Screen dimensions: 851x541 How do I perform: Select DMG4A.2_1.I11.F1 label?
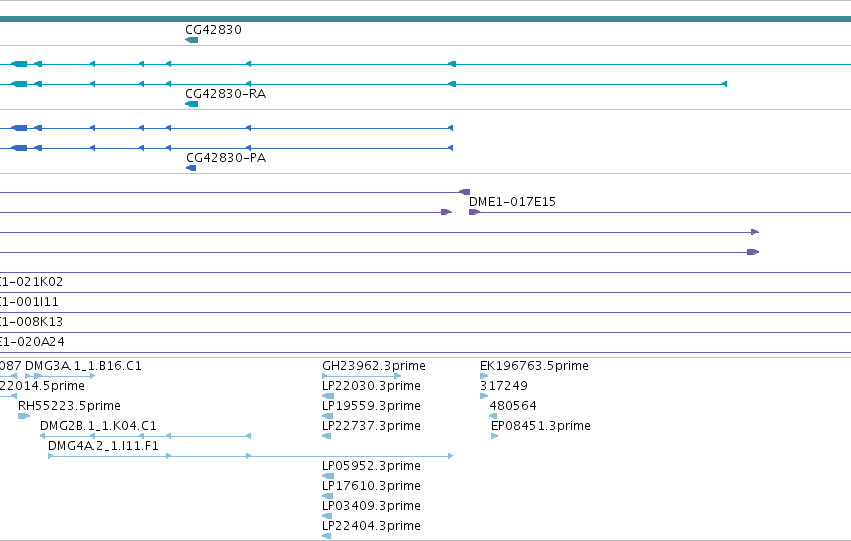103,446
